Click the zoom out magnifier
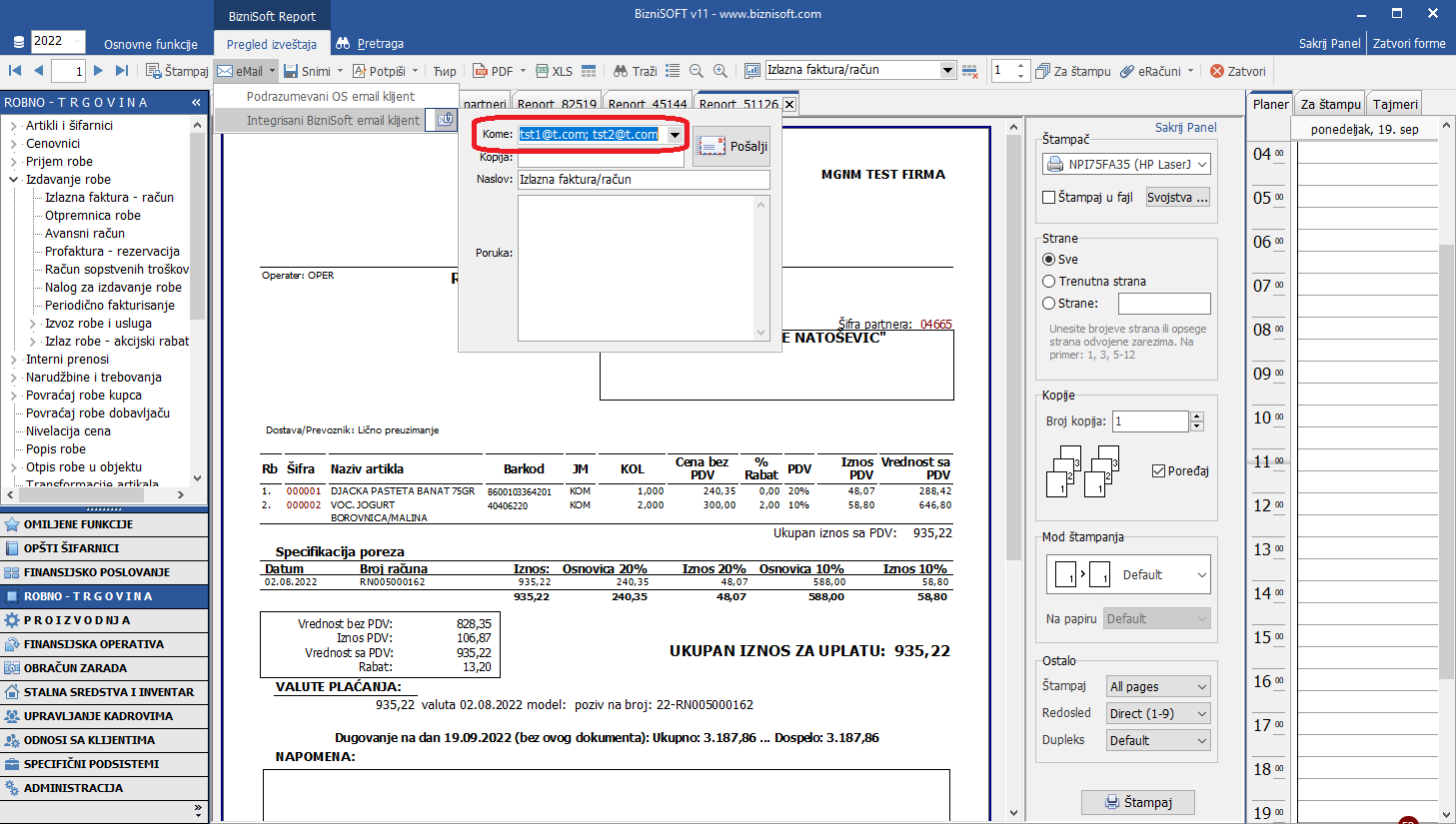The image size is (1456, 824). click(697, 71)
